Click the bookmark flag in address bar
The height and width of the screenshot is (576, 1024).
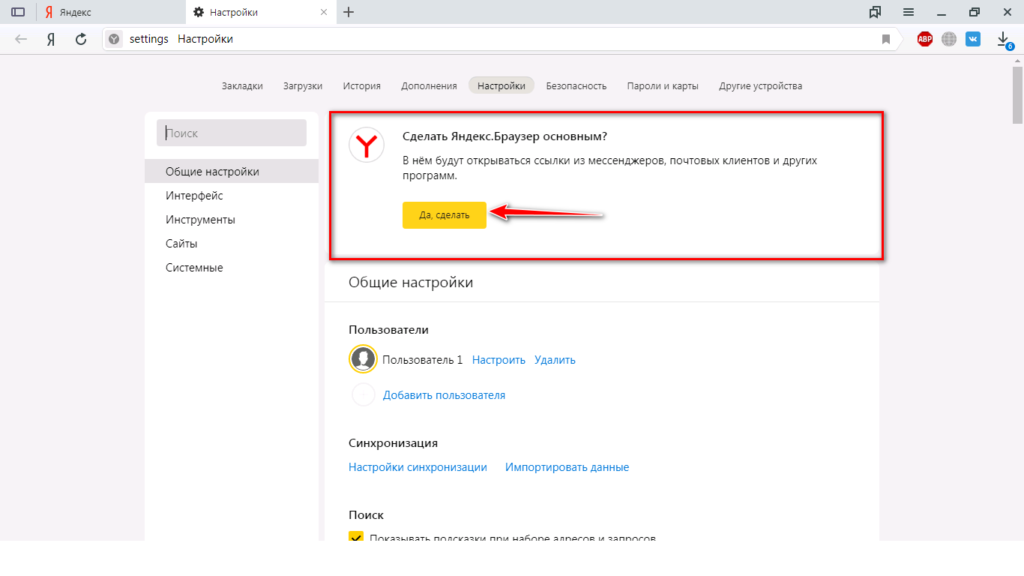pyautogui.click(x=885, y=39)
